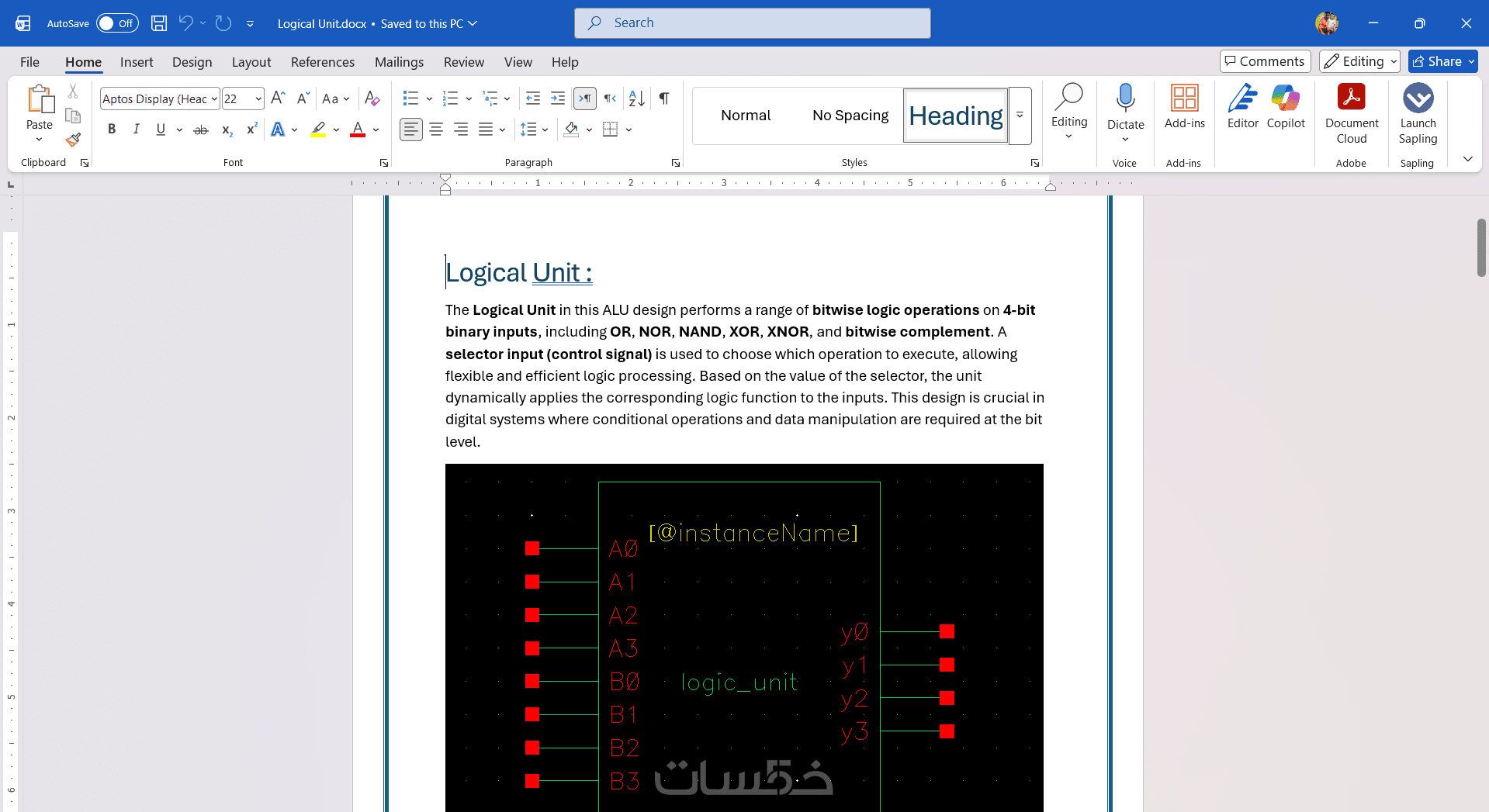This screenshot has width=1489, height=812.
Task: Switch to the Insert tab
Action: tap(137, 62)
